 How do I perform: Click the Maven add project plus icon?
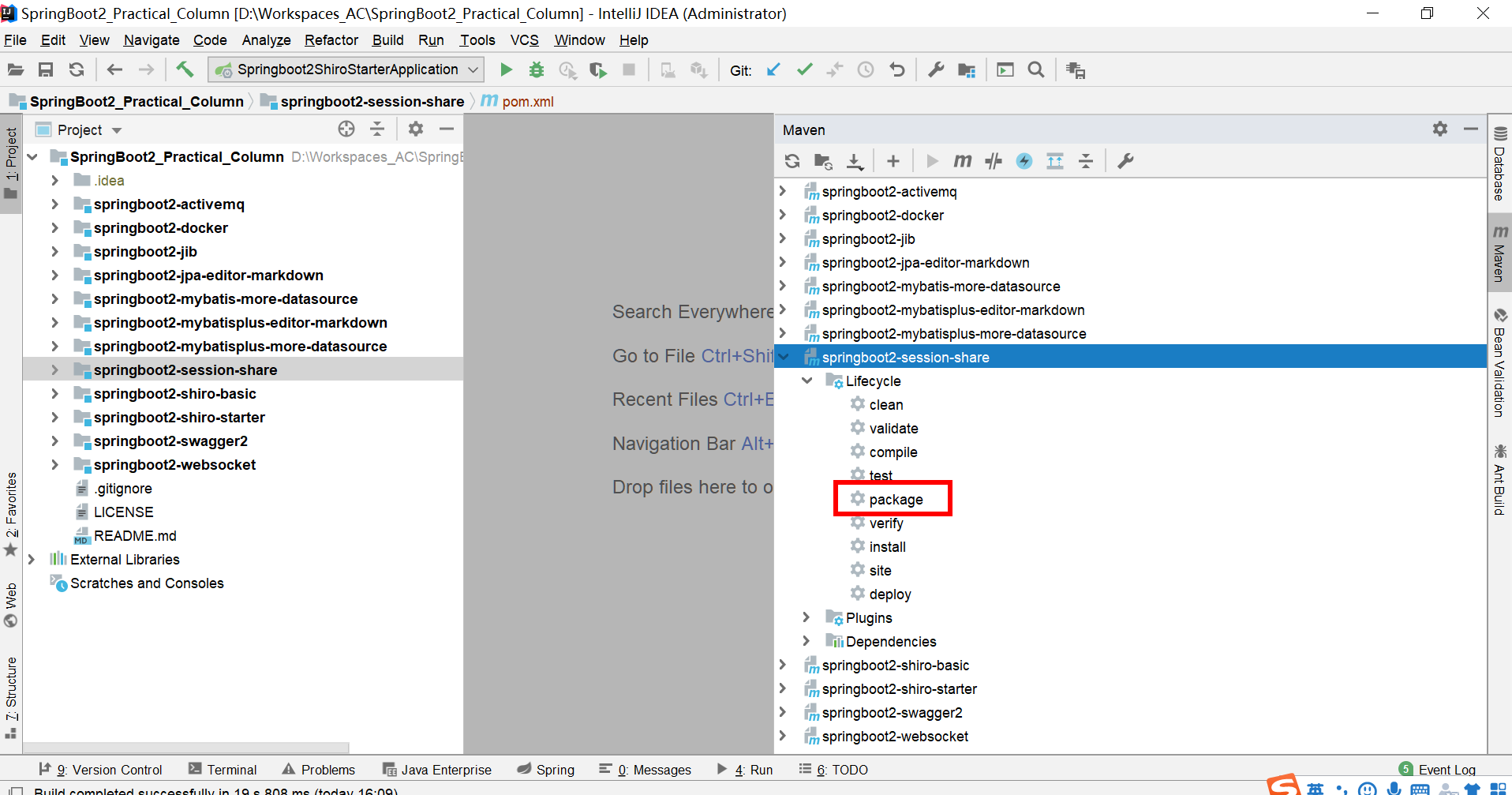click(893, 161)
